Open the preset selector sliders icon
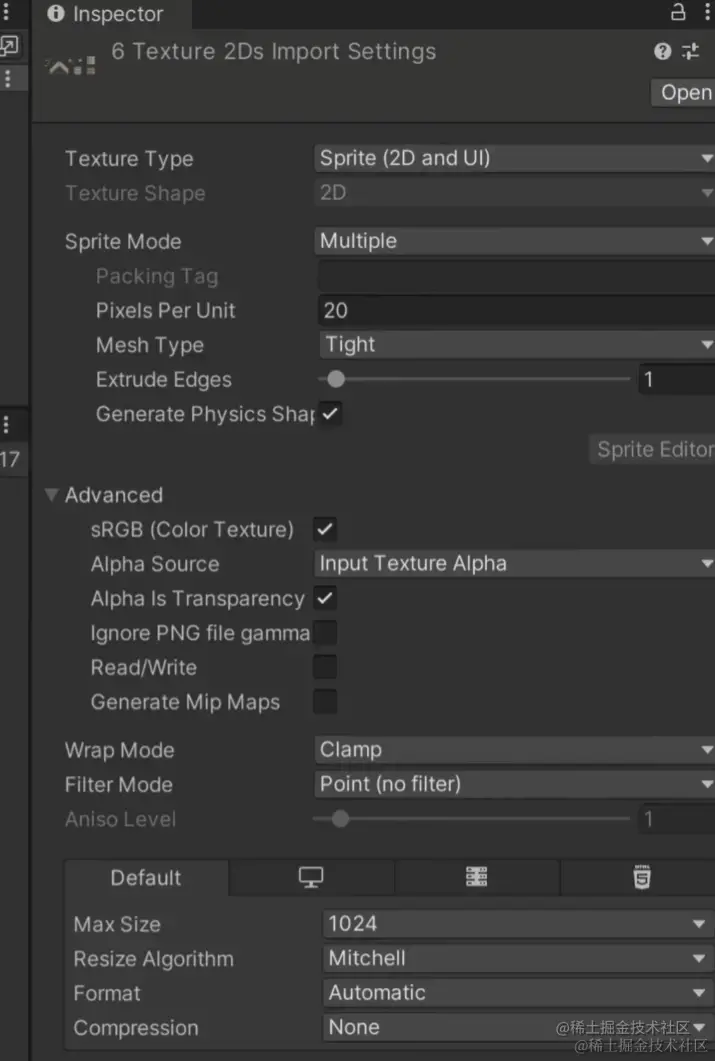Screen dimensions: 715x1061 tap(690, 51)
